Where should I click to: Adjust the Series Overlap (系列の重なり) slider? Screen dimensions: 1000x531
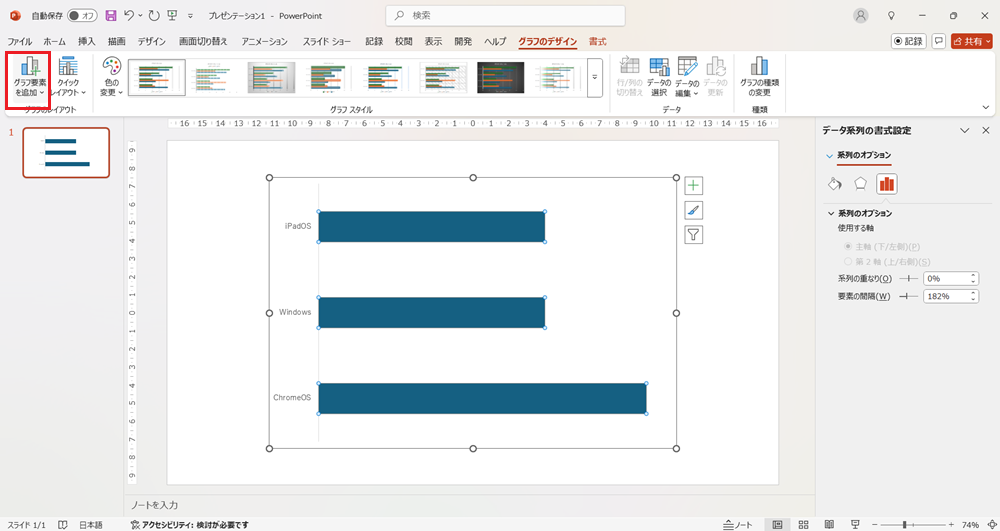[908, 279]
